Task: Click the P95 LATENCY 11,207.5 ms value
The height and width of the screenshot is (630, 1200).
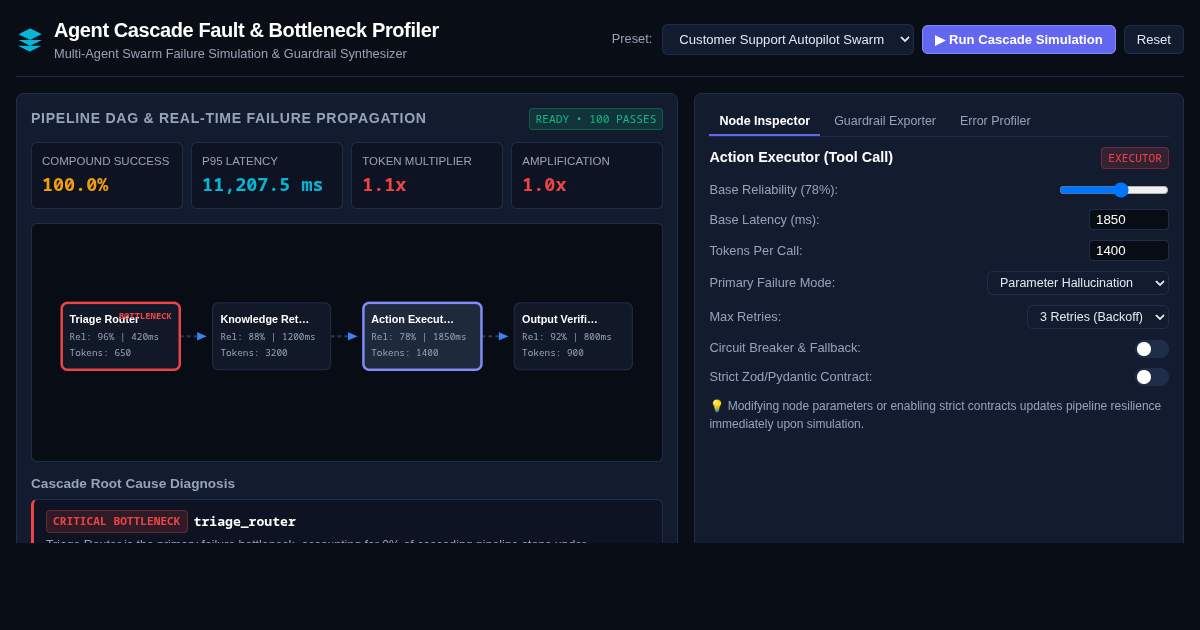Action: [263, 185]
